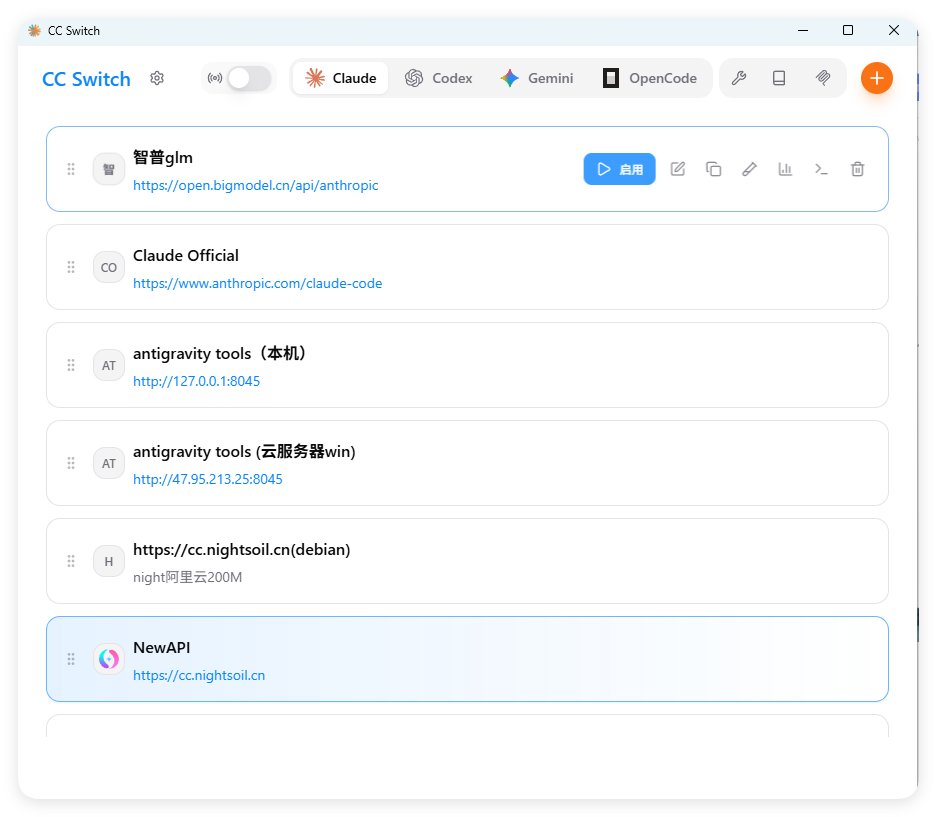937x817 pixels.
Task: Open usage chart icon for 智谱glm
Action: point(785,169)
